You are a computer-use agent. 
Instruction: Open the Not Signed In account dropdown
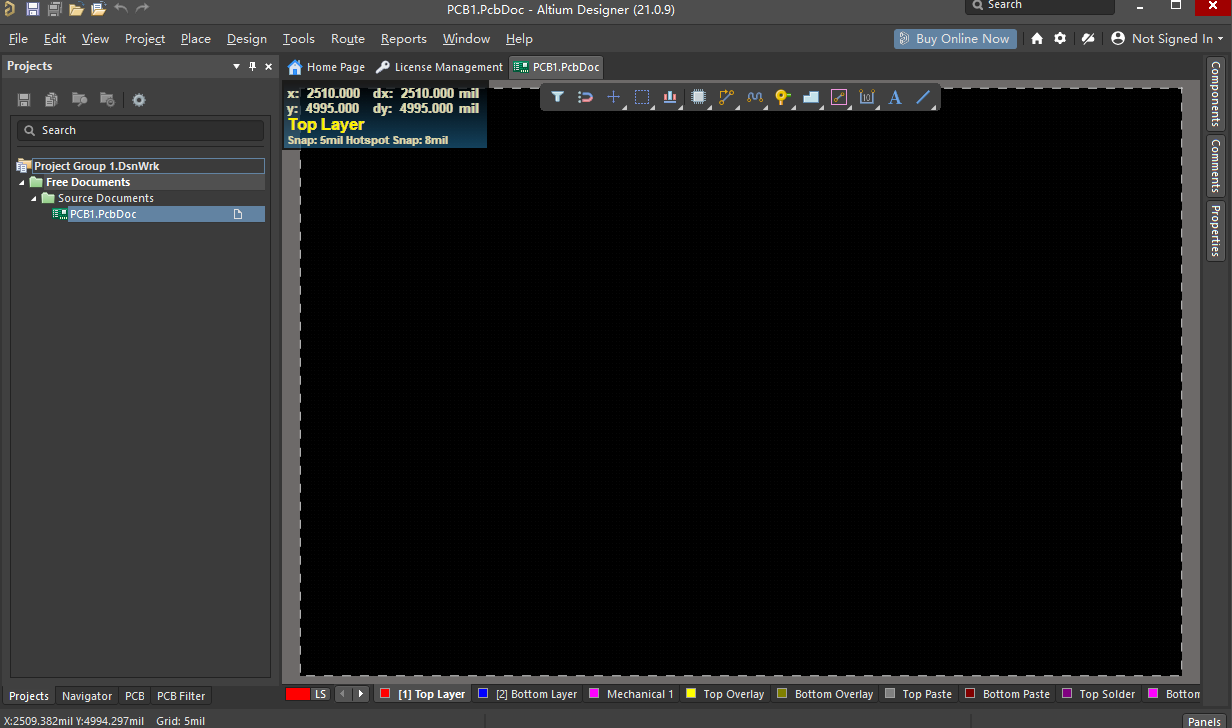pos(1167,38)
